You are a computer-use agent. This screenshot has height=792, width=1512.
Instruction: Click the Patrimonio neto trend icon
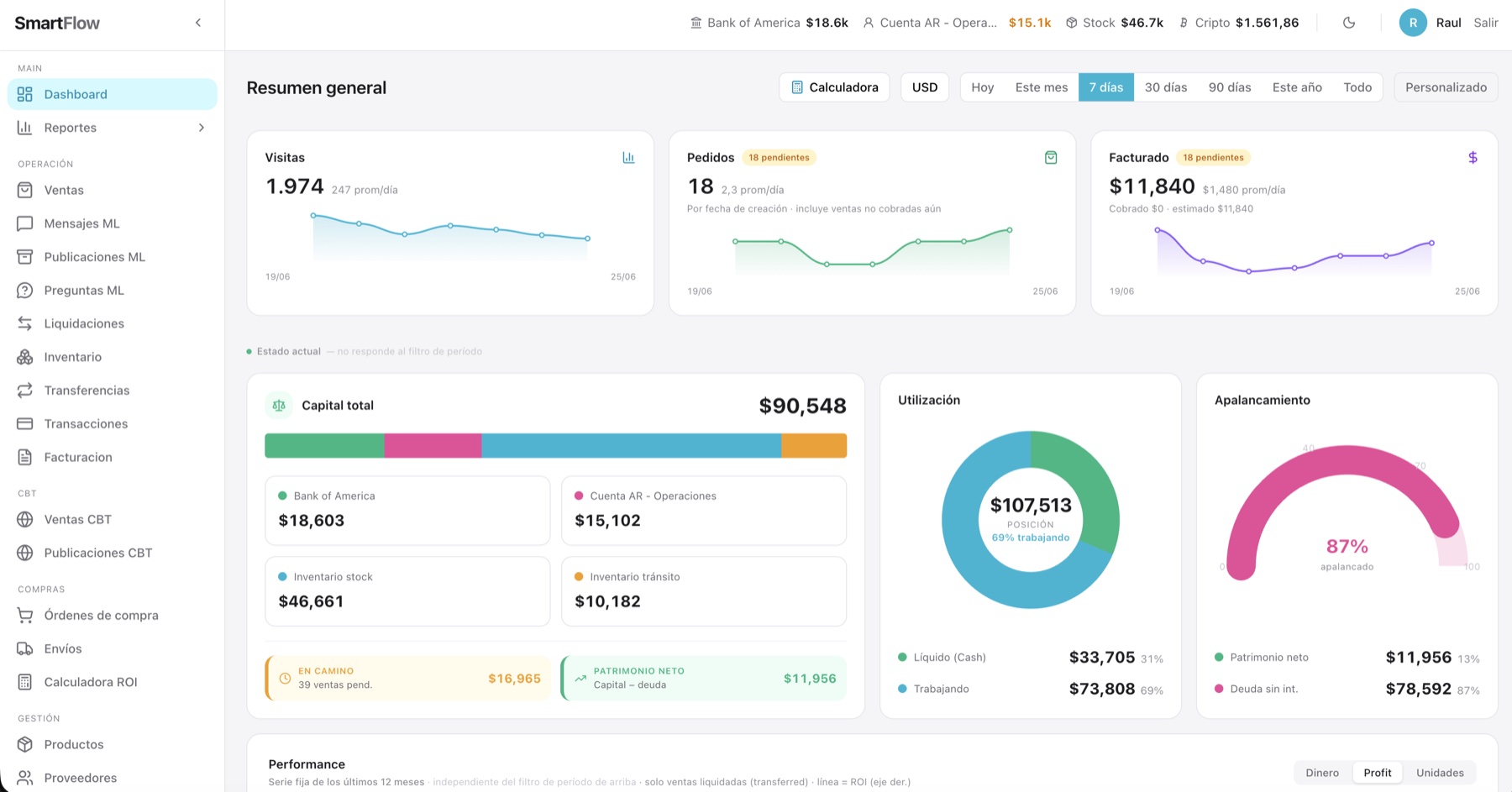coord(580,678)
